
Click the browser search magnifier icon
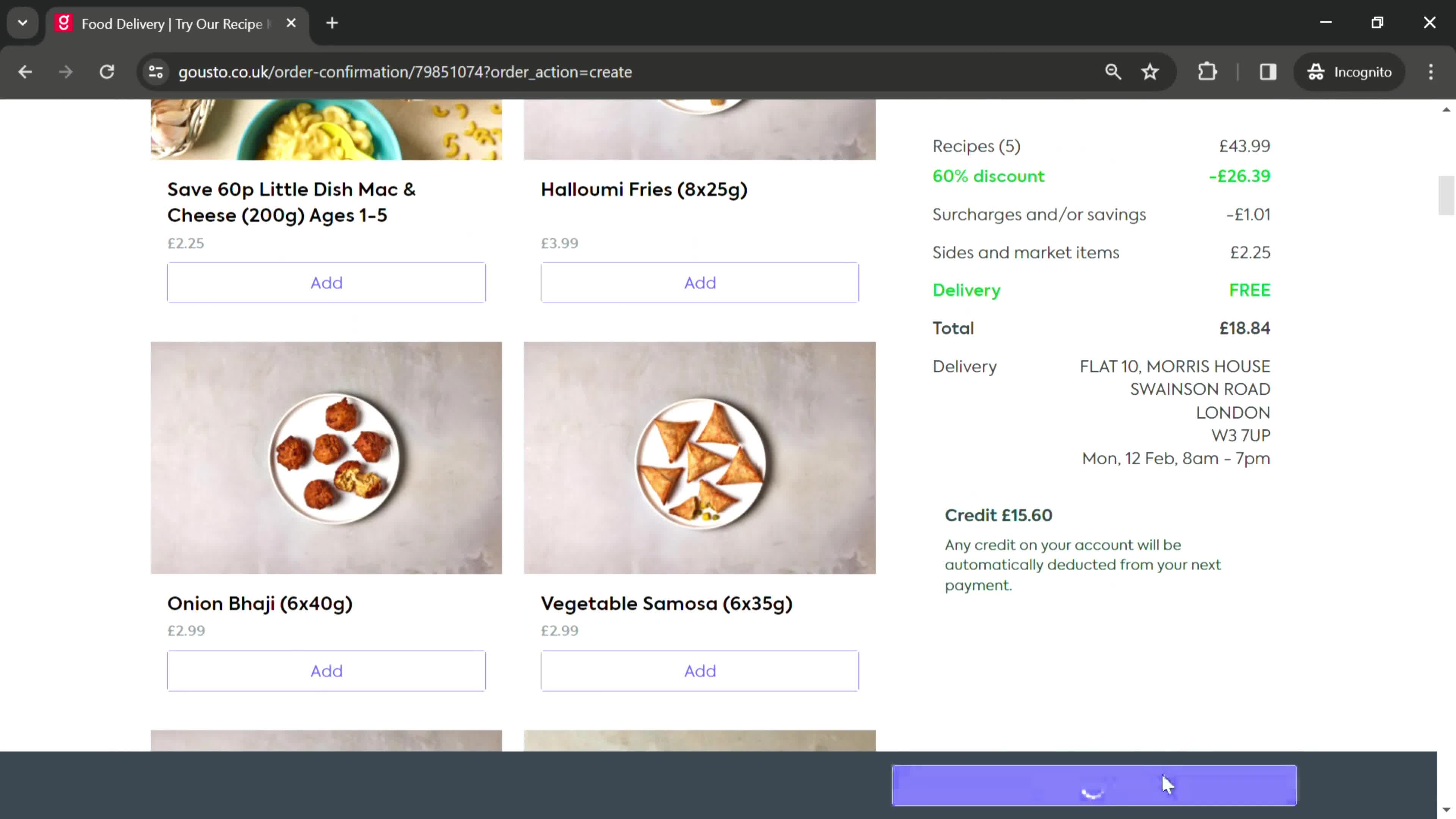pyautogui.click(x=1112, y=71)
